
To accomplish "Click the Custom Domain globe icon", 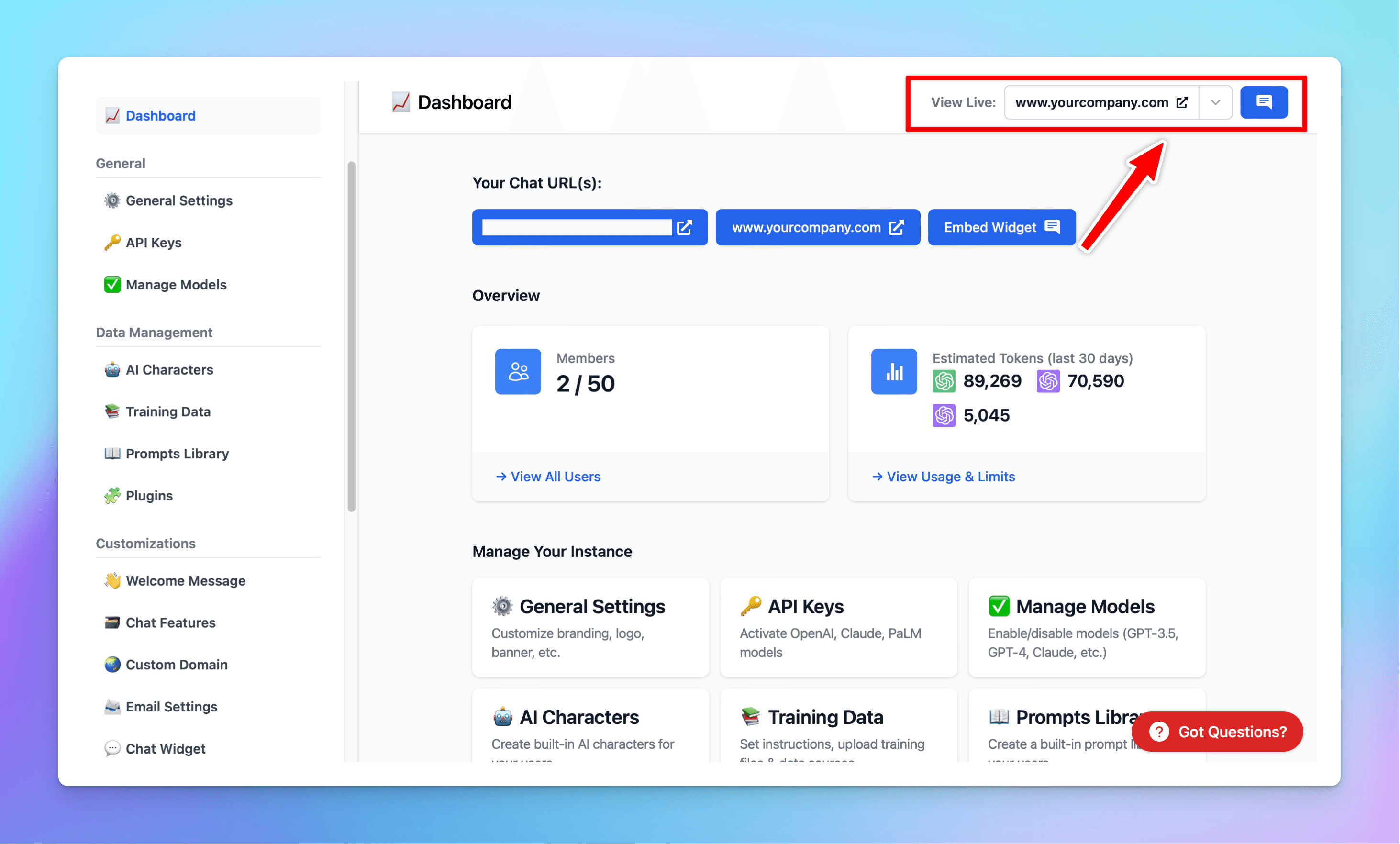I will pos(112,665).
